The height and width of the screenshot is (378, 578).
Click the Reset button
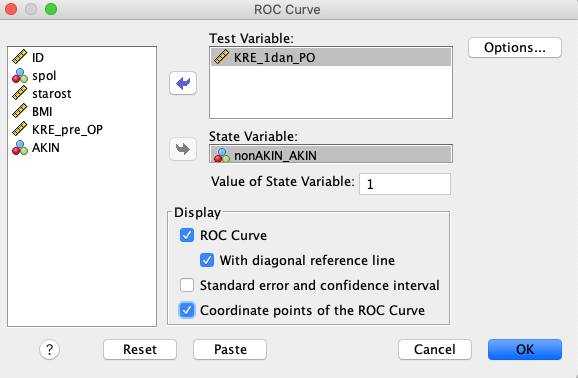140,349
